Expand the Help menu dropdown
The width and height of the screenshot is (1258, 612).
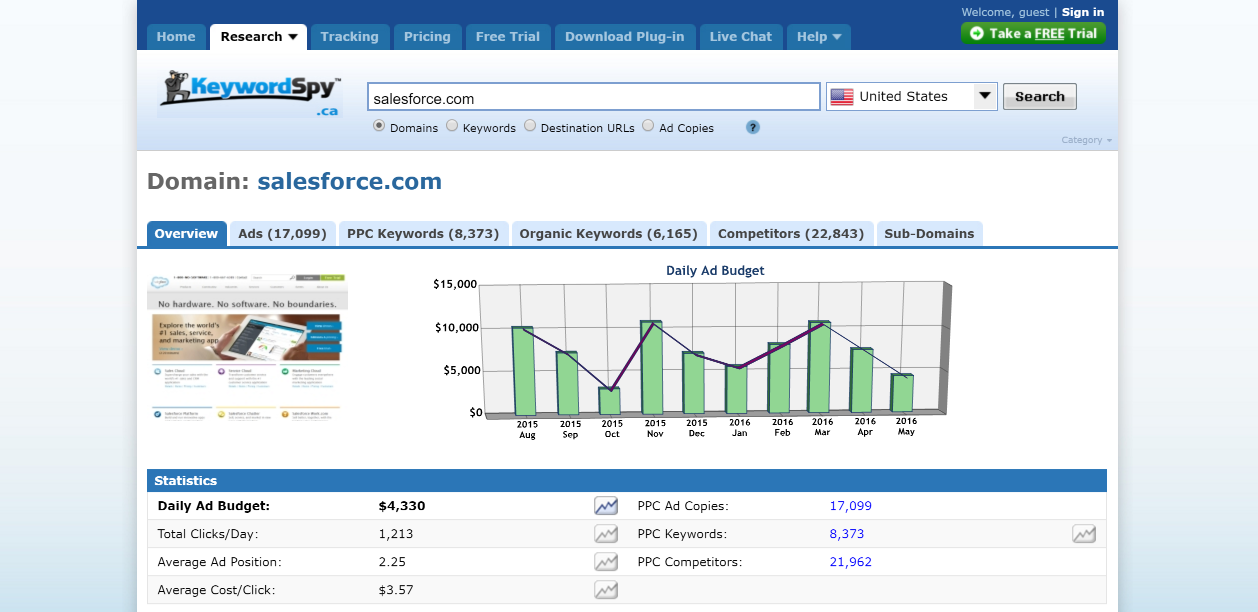(836, 37)
